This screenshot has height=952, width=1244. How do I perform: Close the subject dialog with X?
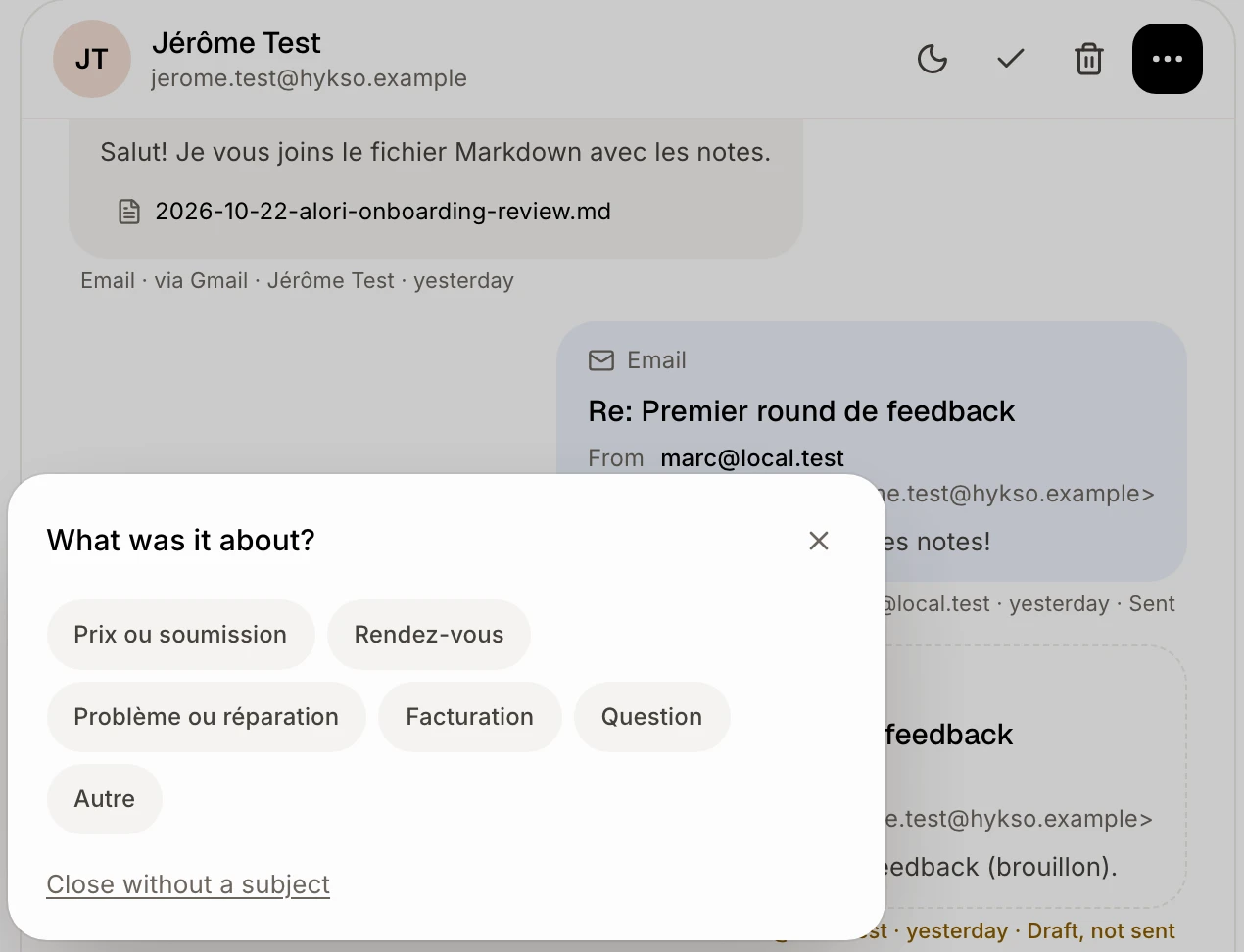[819, 541]
